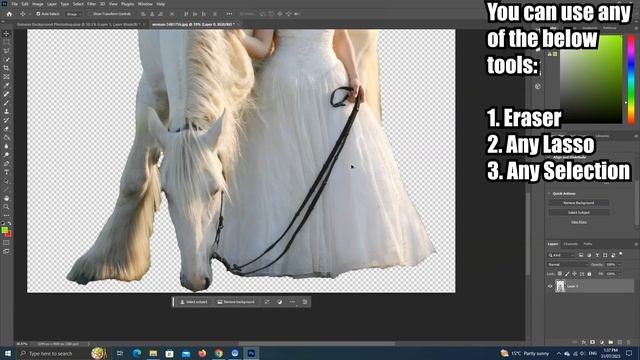
Task: Toggle lock position icon
Action: coord(574,274)
